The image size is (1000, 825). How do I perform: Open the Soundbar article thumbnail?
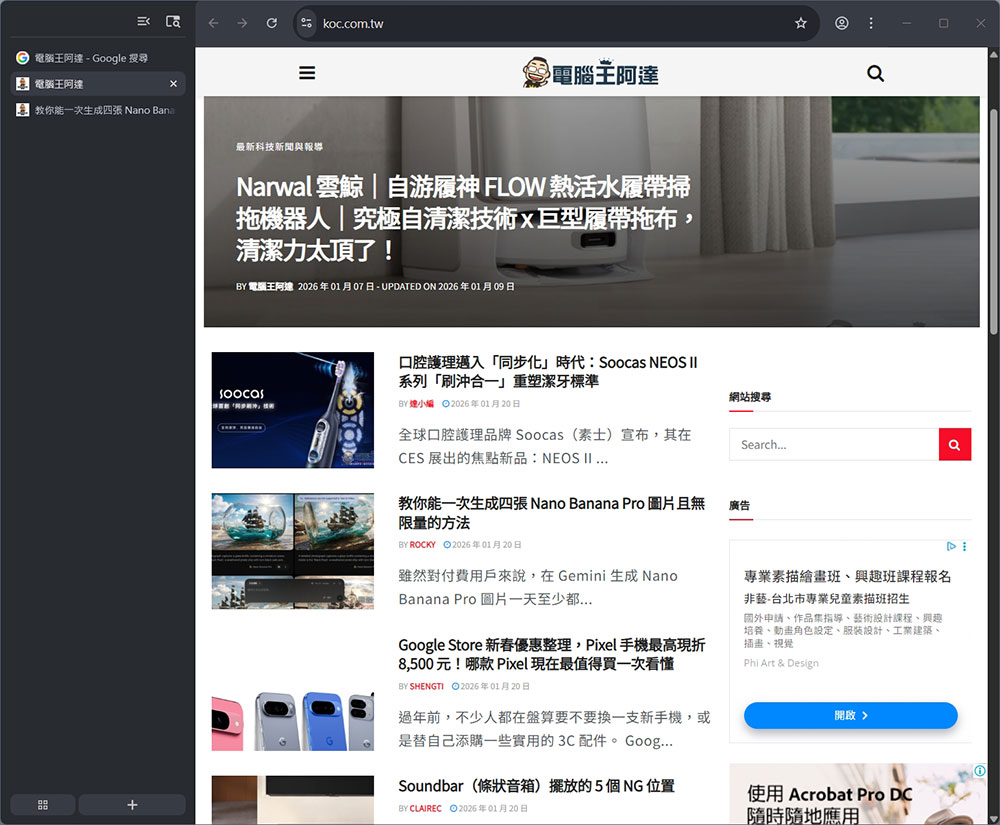point(293,800)
